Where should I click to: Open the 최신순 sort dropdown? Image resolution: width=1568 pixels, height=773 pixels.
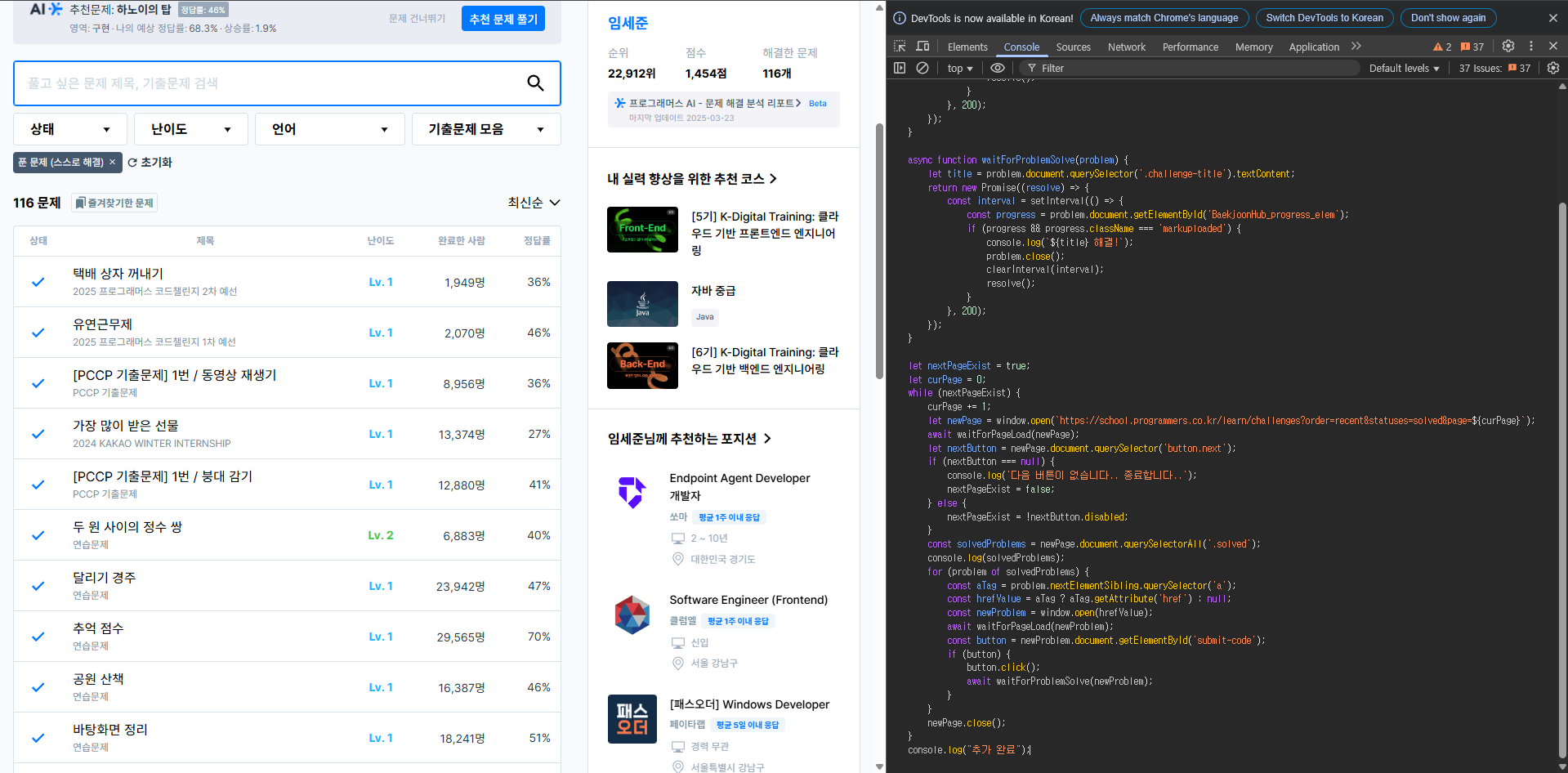[534, 203]
